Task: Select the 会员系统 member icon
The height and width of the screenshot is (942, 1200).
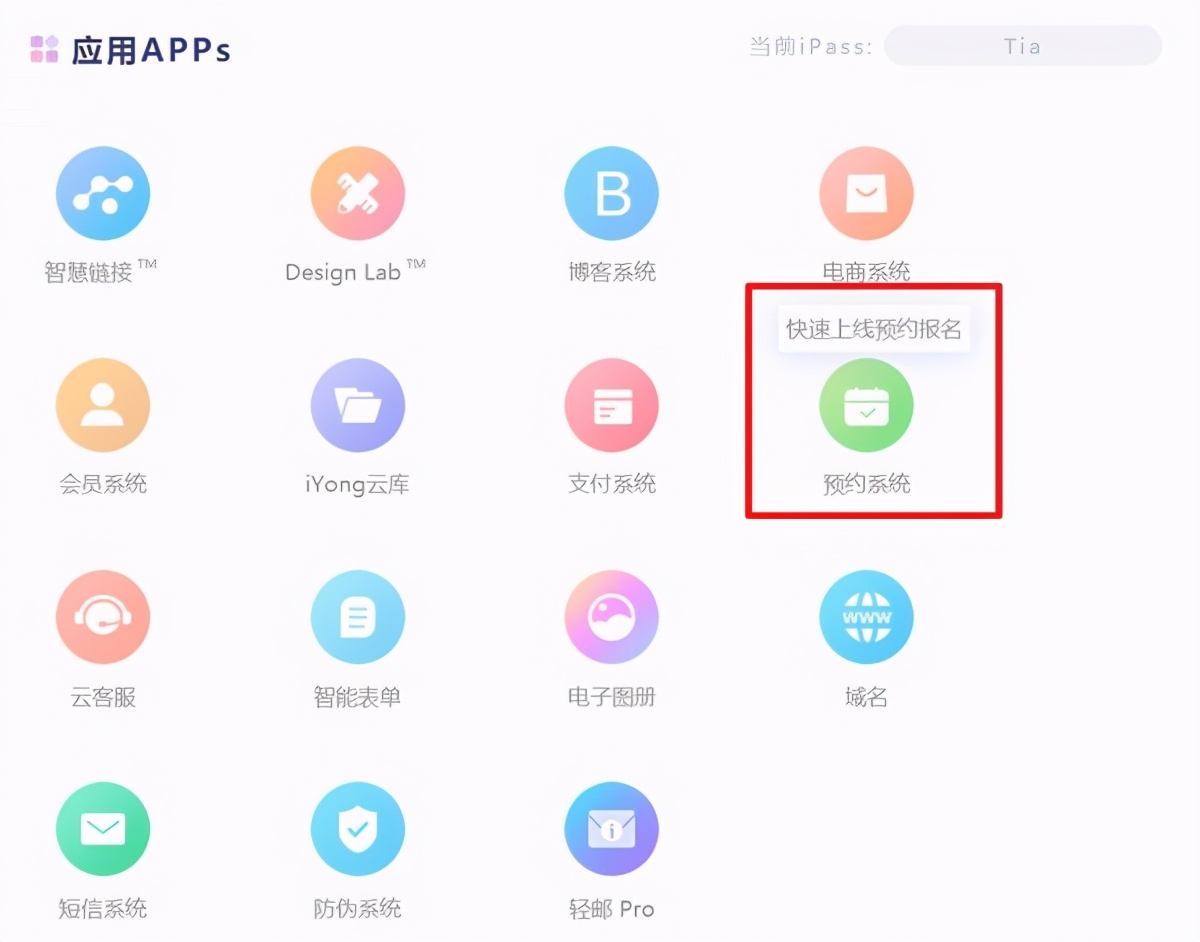Action: pyautogui.click(x=103, y=405)
